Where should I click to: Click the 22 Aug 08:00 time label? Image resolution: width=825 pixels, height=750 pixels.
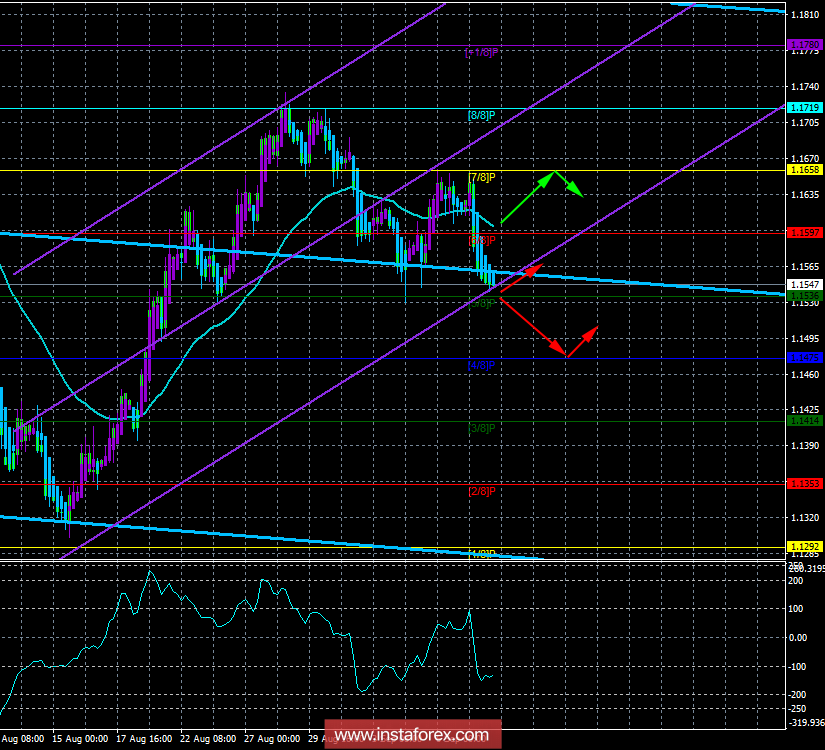coord(208,738)
